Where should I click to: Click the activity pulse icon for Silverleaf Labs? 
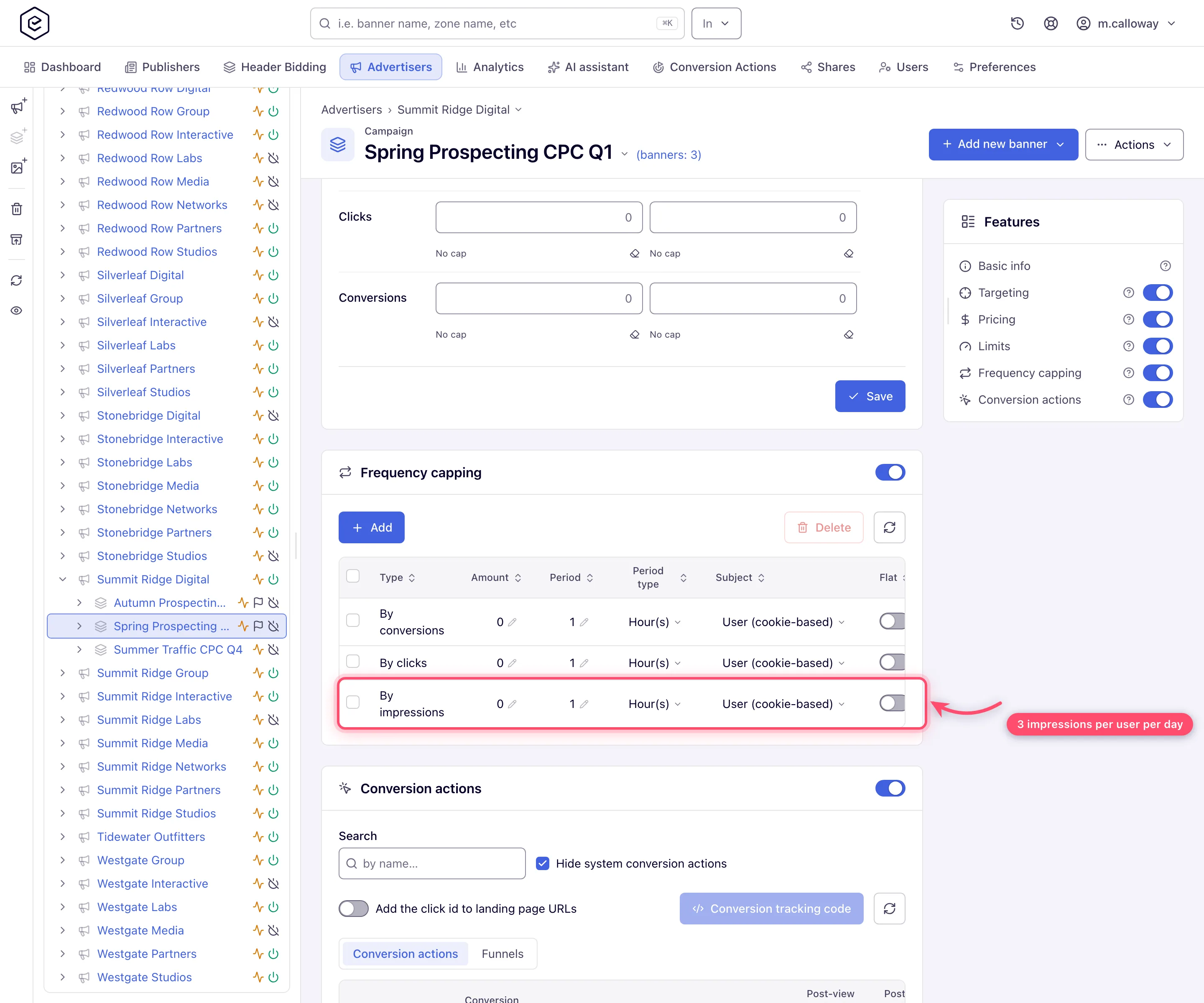click(258, 346)
